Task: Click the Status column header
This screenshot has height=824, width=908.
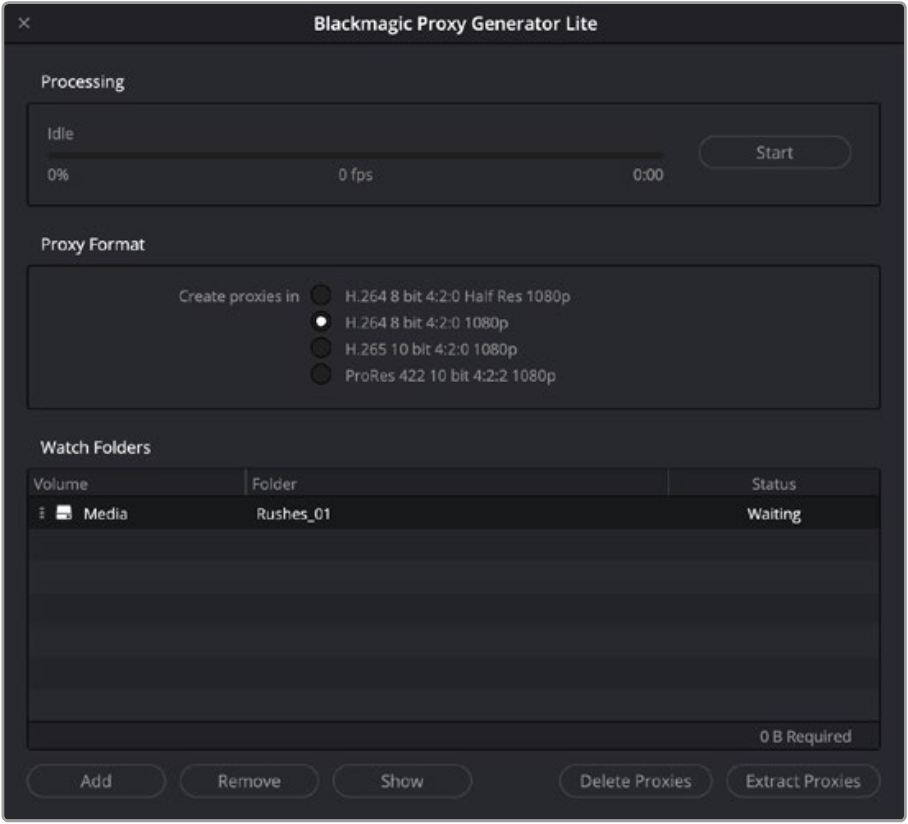Action: tap(774, 484)
